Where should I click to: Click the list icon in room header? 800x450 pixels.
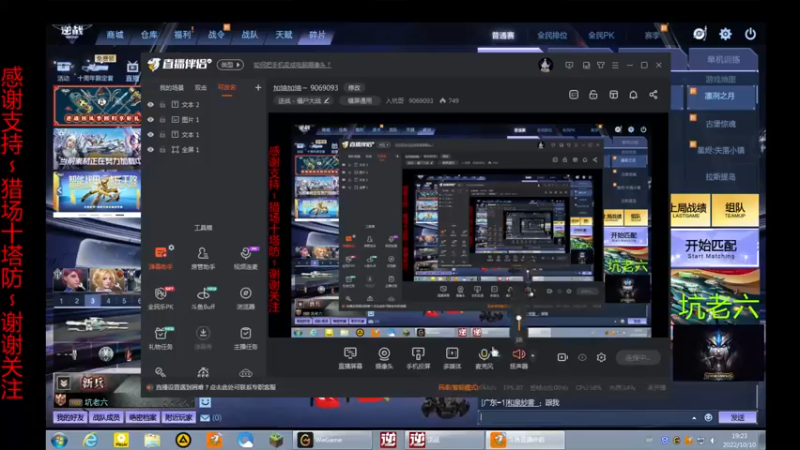point(573,95)
